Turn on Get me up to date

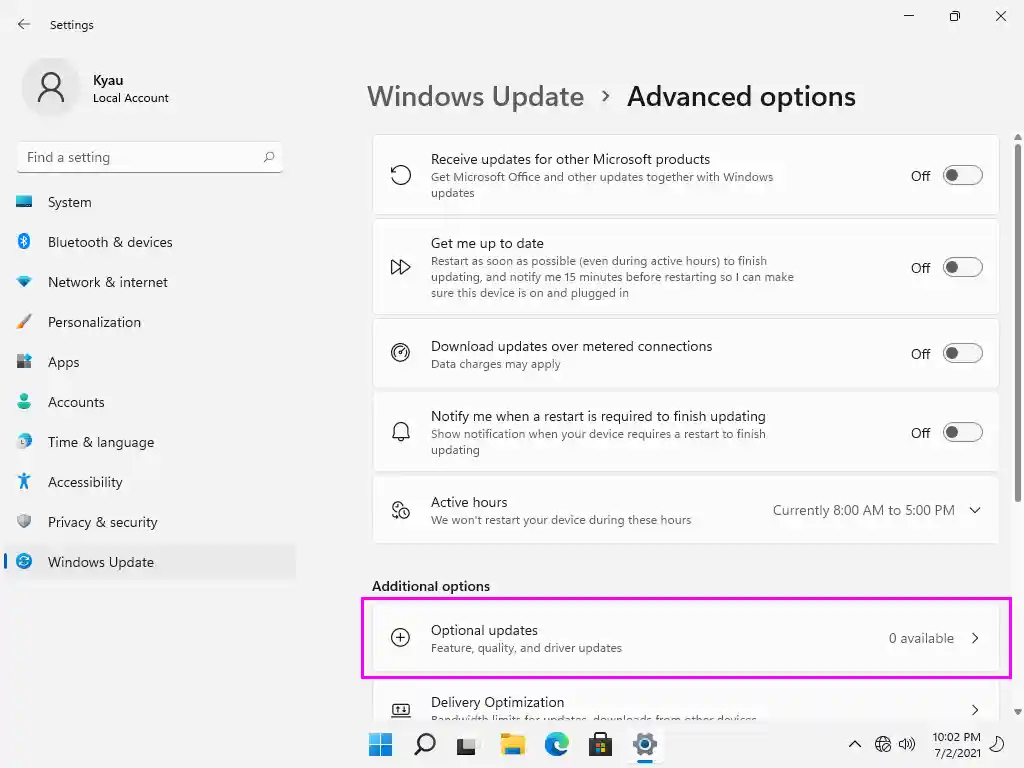963,268
